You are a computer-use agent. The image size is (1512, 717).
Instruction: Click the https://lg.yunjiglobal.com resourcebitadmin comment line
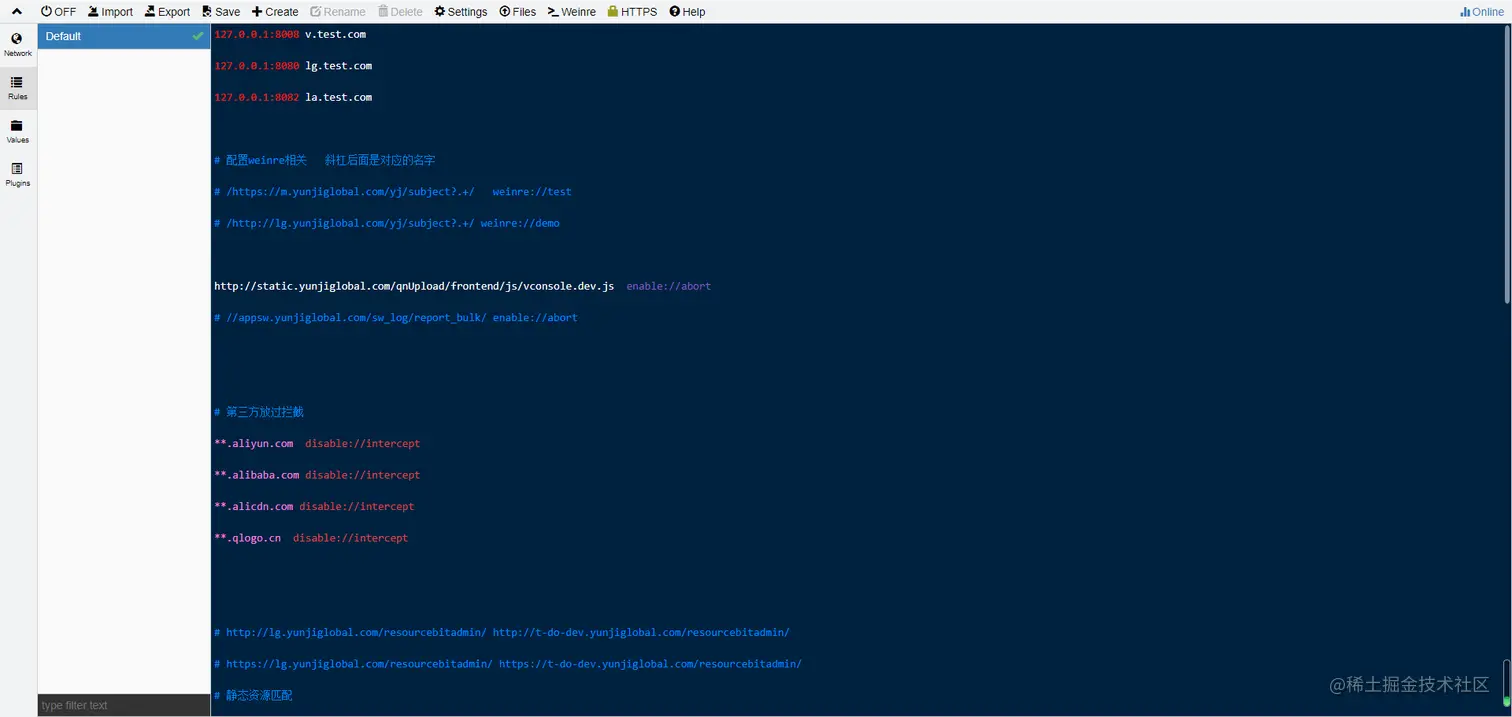point(508,664)
